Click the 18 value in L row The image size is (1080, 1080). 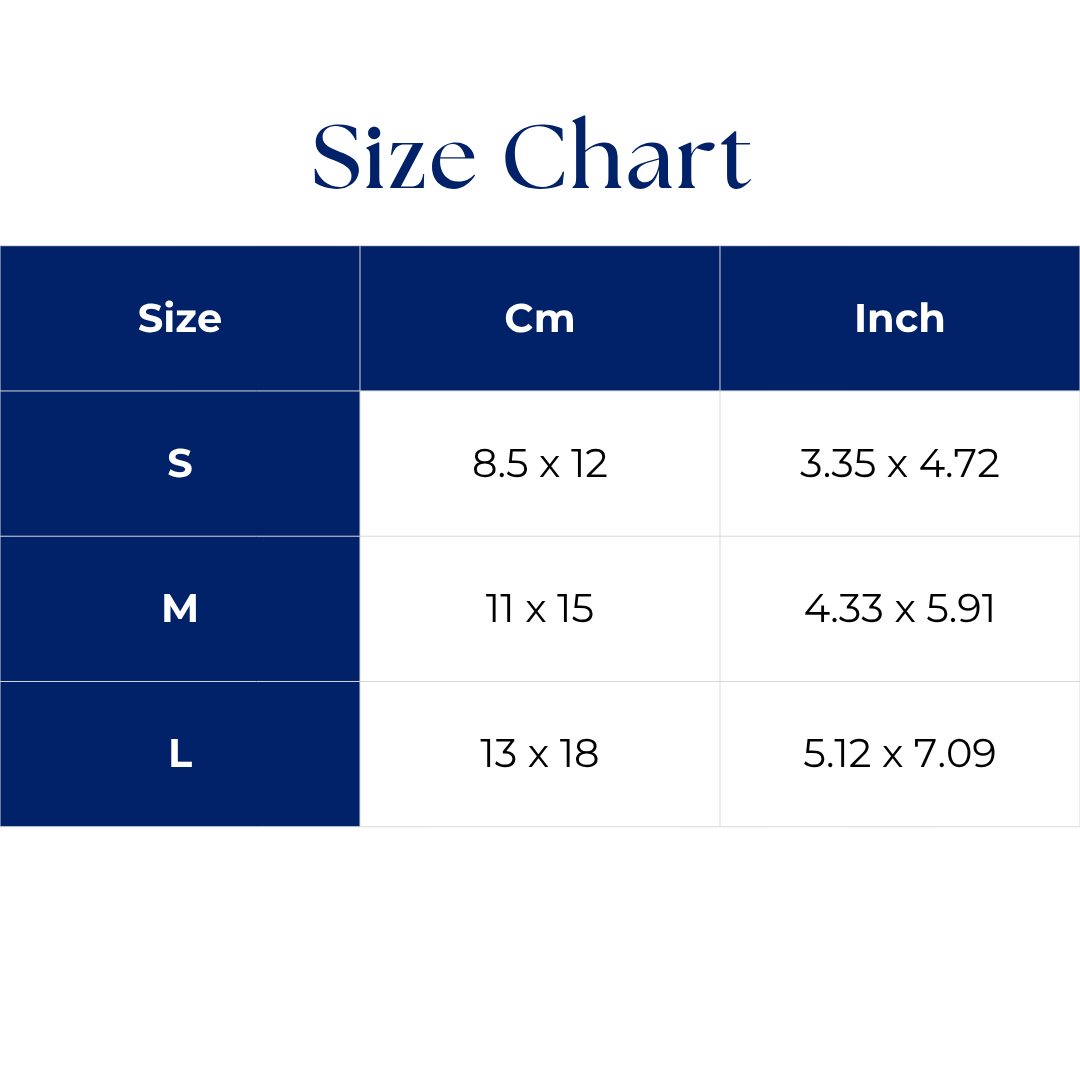[579, 754]
